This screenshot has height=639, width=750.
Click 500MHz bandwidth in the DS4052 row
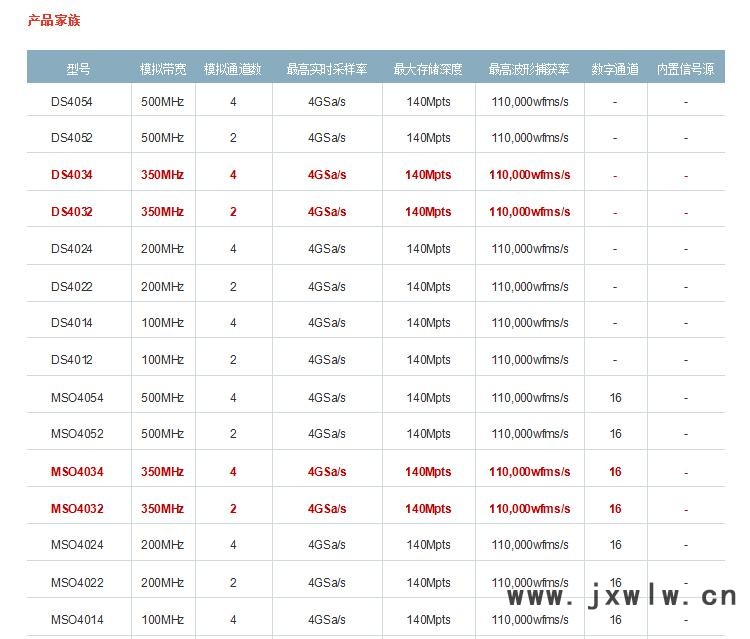[163, 138]
